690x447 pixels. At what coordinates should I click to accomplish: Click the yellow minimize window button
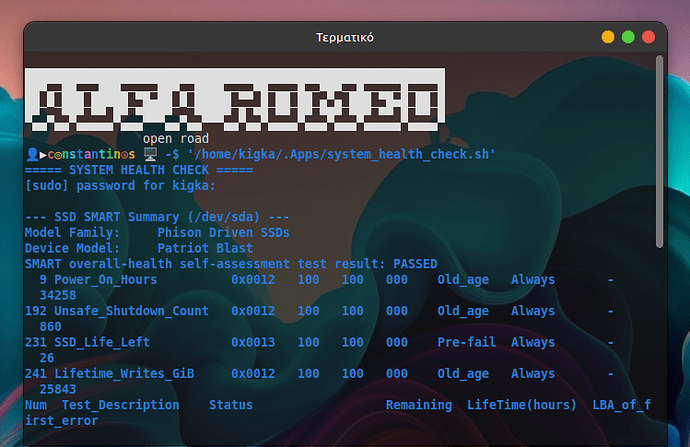click(x=608, y=37)
